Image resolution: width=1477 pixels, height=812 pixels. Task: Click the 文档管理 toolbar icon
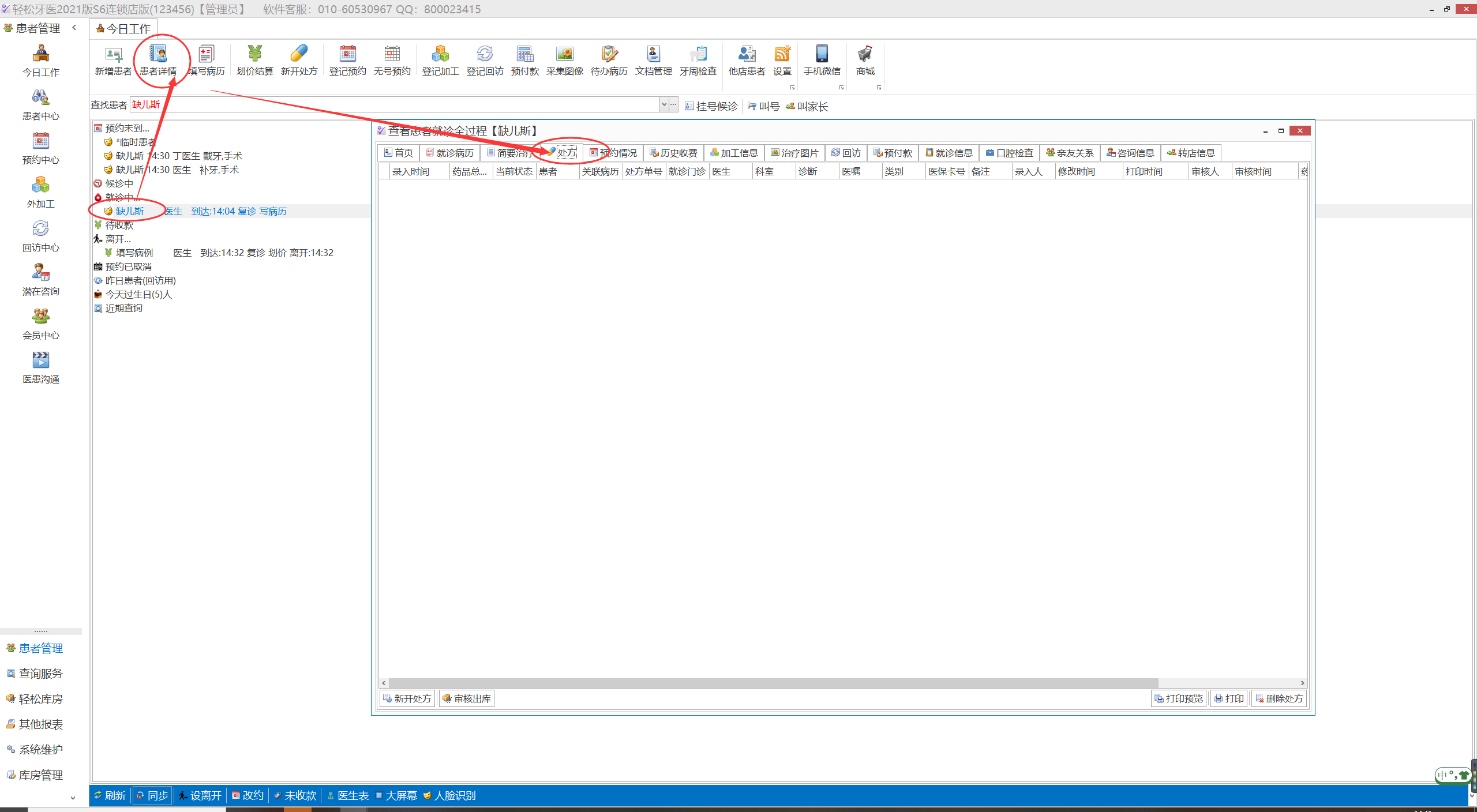coord(653,61)
